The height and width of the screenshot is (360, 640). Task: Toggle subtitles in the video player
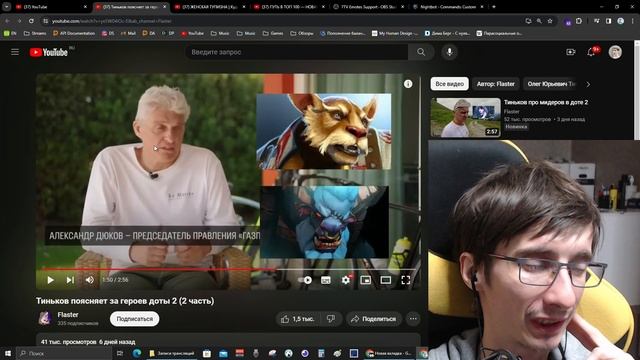tap(326, 280)
